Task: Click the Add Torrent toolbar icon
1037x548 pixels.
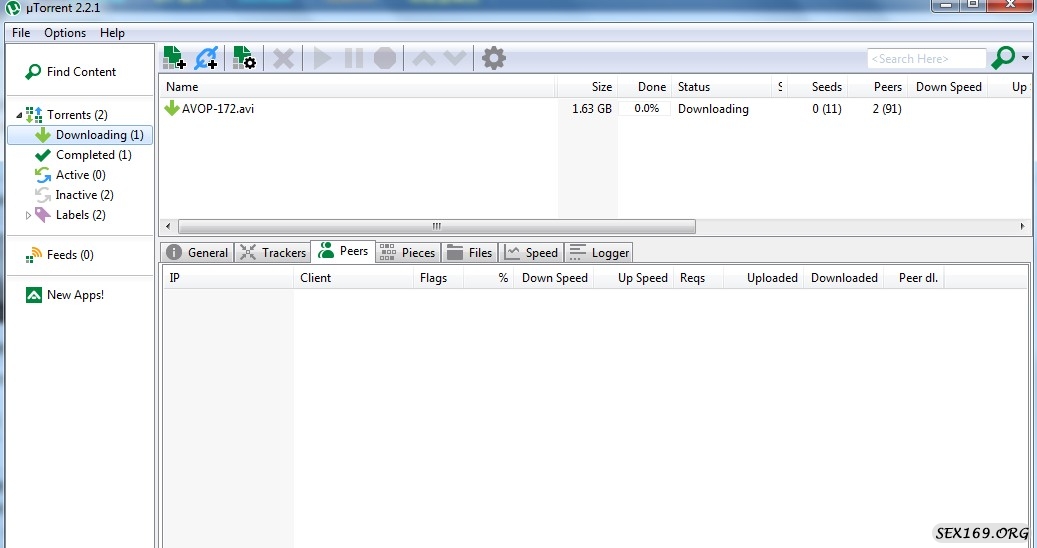Action: 174,59
